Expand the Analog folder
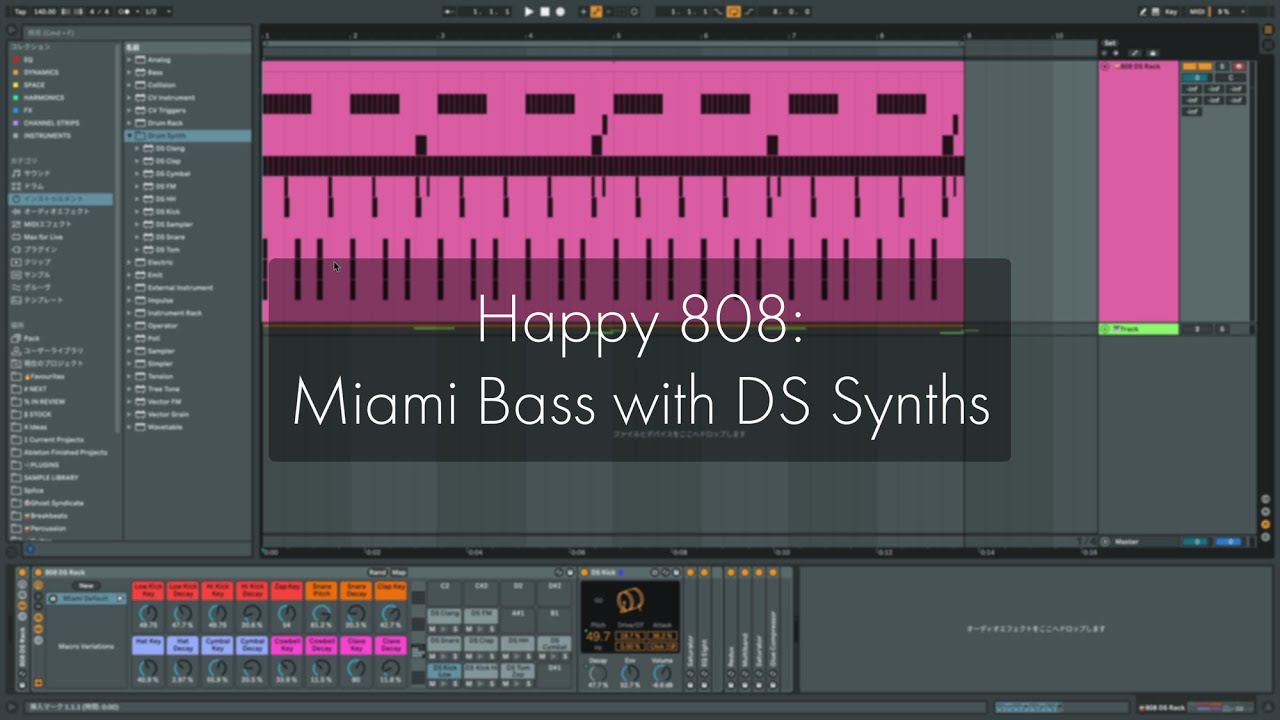The width and height of the screenshot is (1280, 720). pos(129,60)
